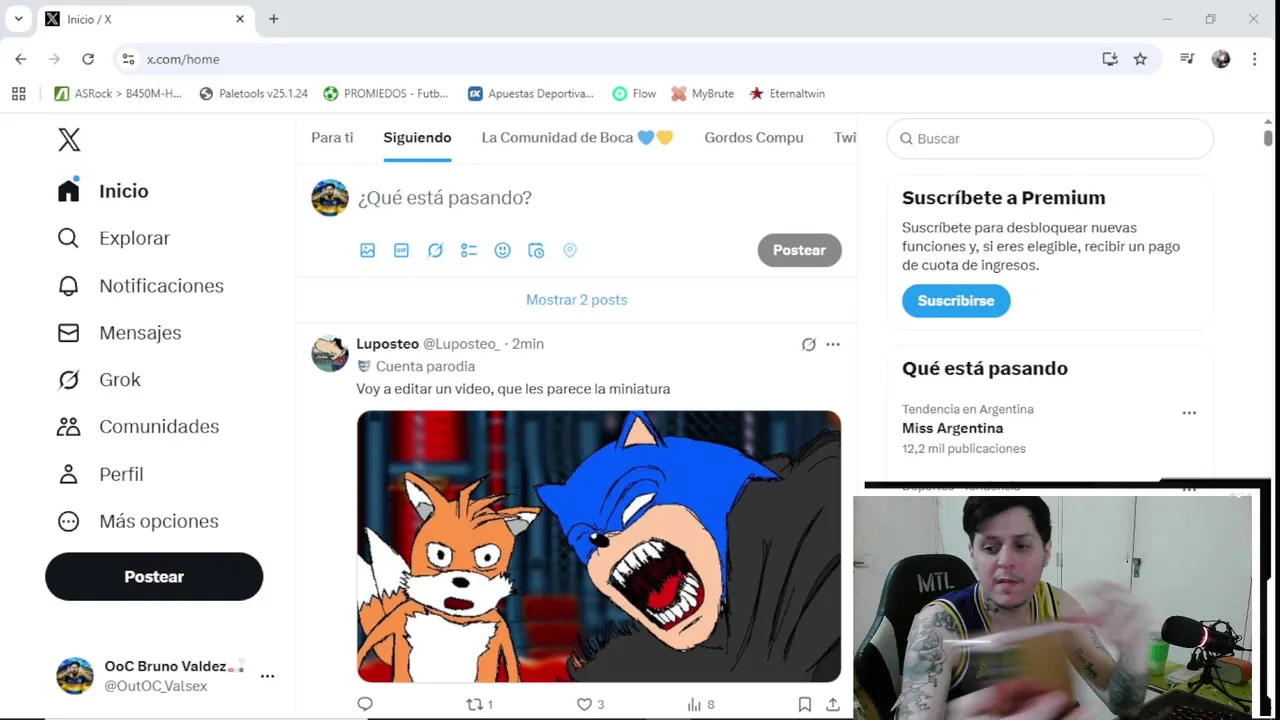Open Grok in the sidebar
The image size is (1280, 720).
click(99, 380)
